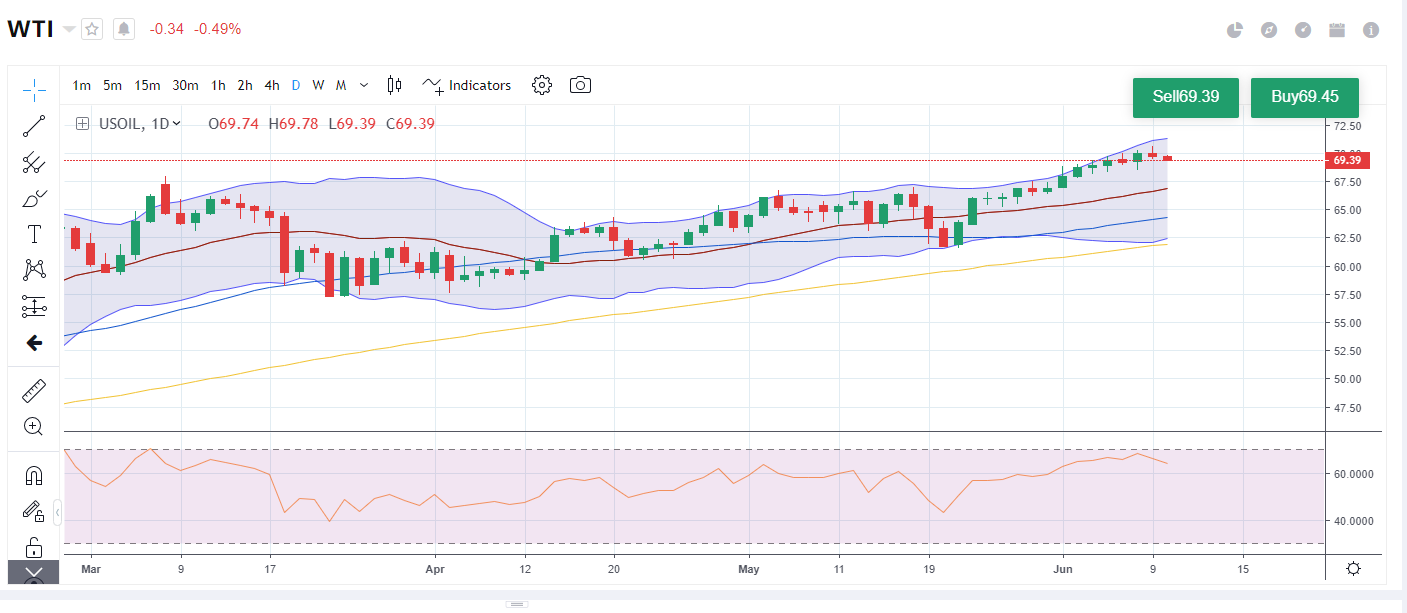The image size is (1407, 613).
Task: Click the Sell 69.39 button
Action: tap(1185, 97)
